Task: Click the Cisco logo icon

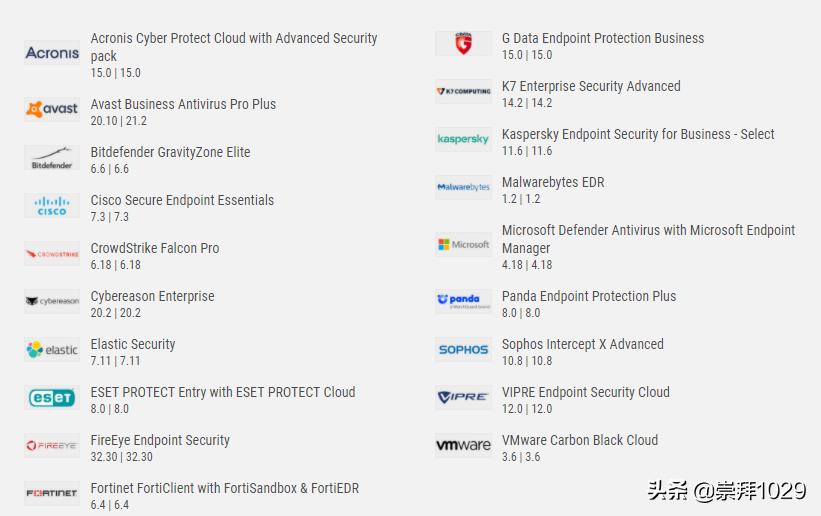Action: [x=52, y=206]
